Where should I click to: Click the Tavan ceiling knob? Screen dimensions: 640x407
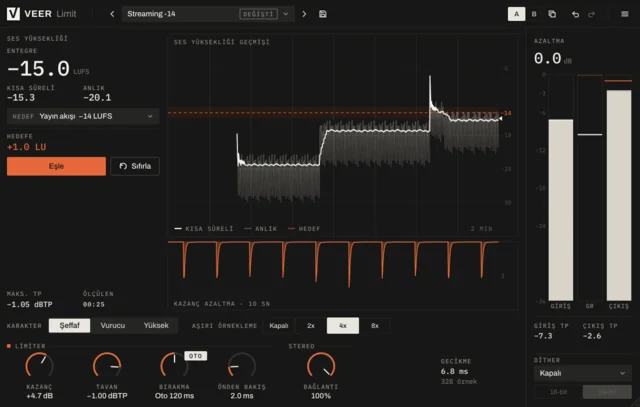(x=107, y=365)
